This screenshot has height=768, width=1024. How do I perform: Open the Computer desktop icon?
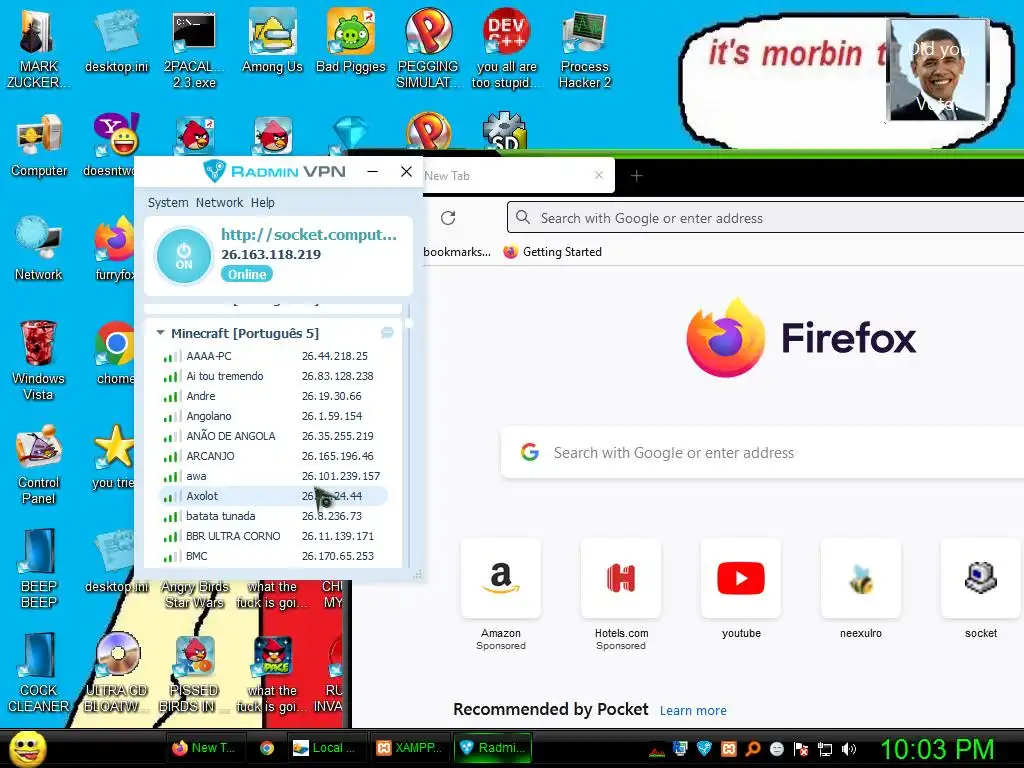39,145
